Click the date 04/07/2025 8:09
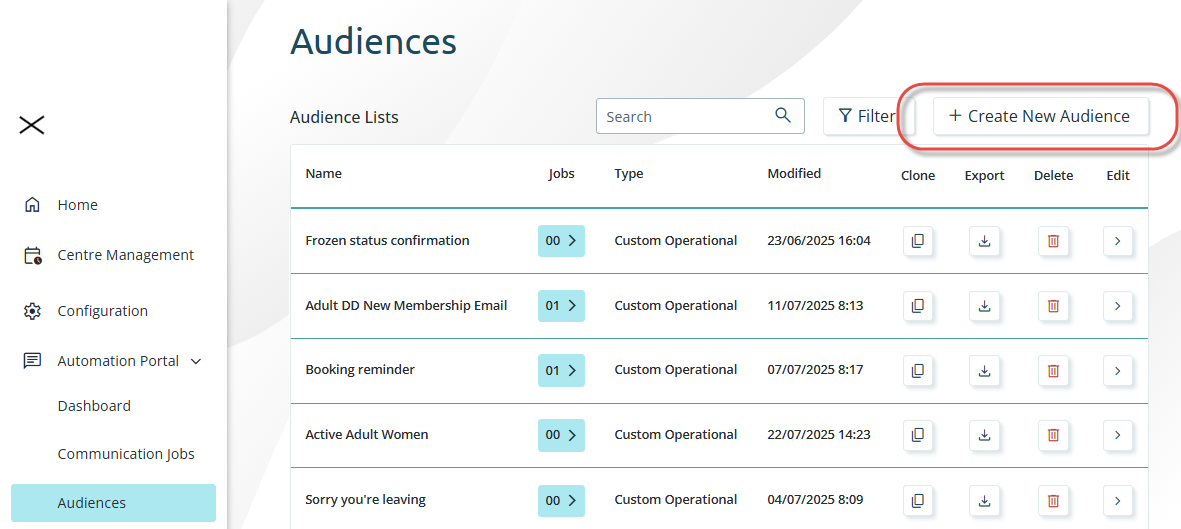This screenshot has width=1181, height=529. (x=816, y=500)
